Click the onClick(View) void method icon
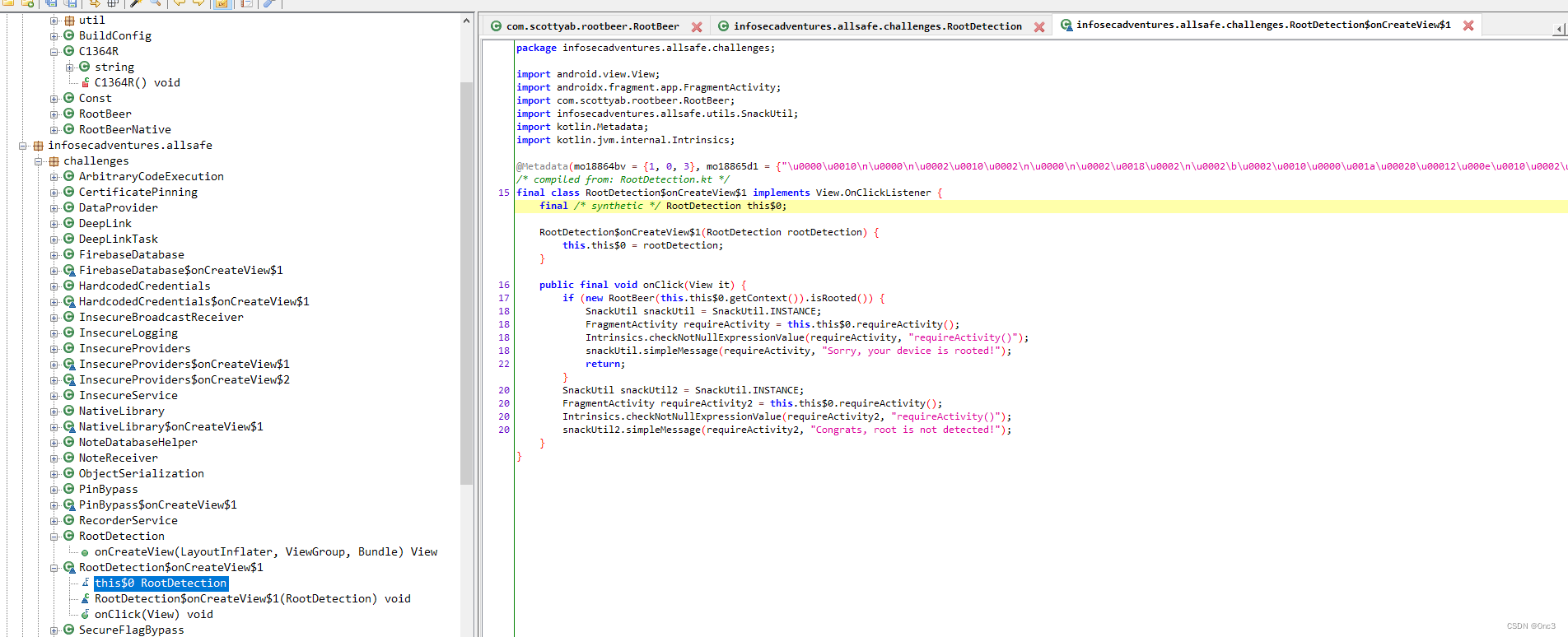The image size is (1568, 637). tap(86, 614)
